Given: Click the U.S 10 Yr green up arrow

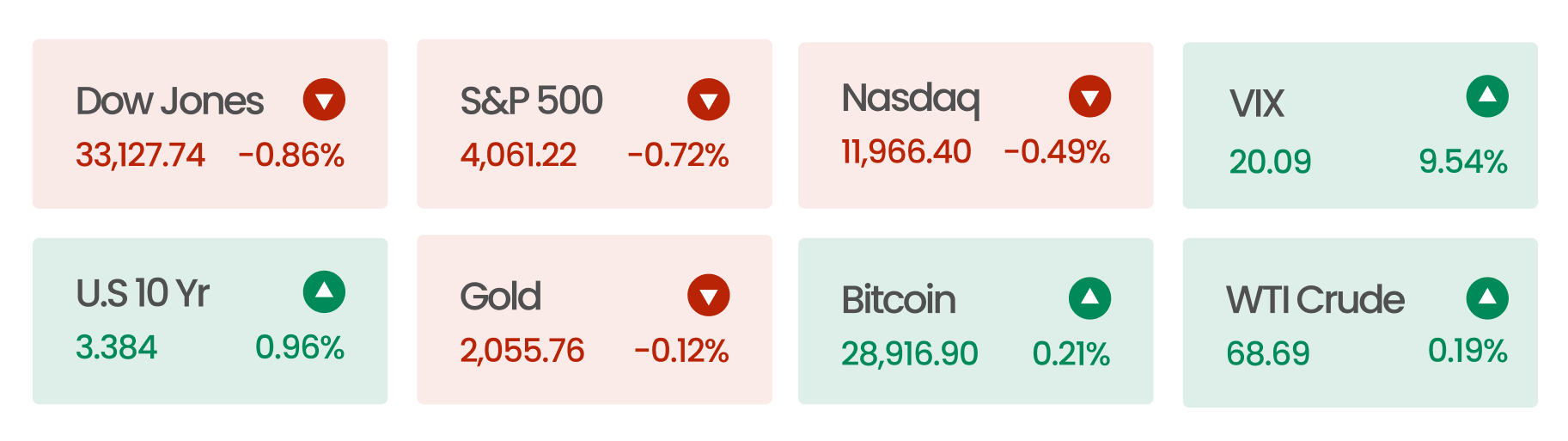Looking at the screenshot, I should tap(324, 292).
